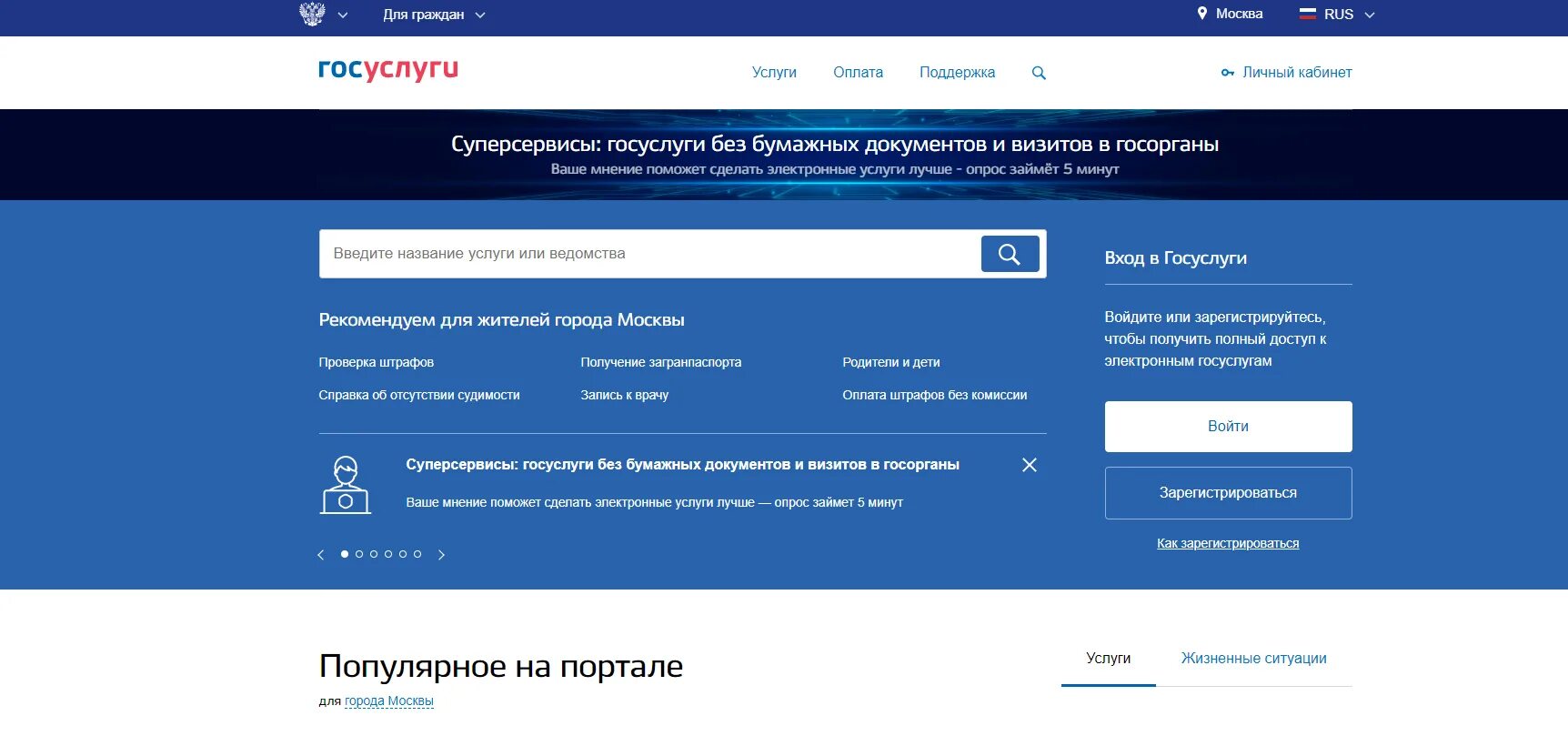
Task: Open Личный кабинет link
Action: click(1297, 73)
